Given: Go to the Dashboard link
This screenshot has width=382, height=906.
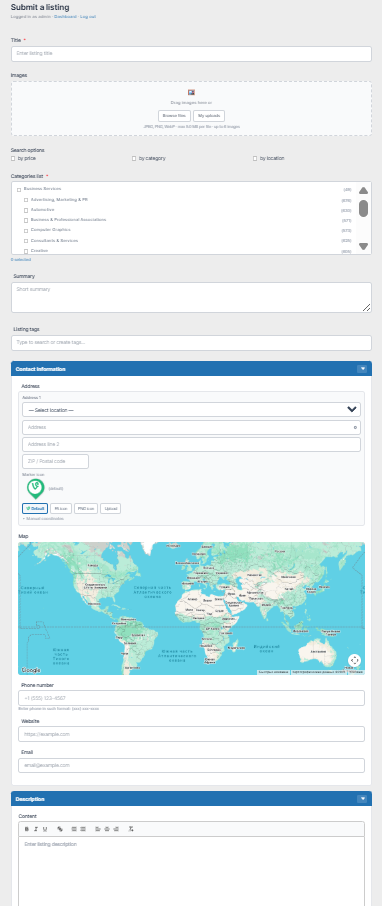Looking at the screenshot, I should [65, 17].
